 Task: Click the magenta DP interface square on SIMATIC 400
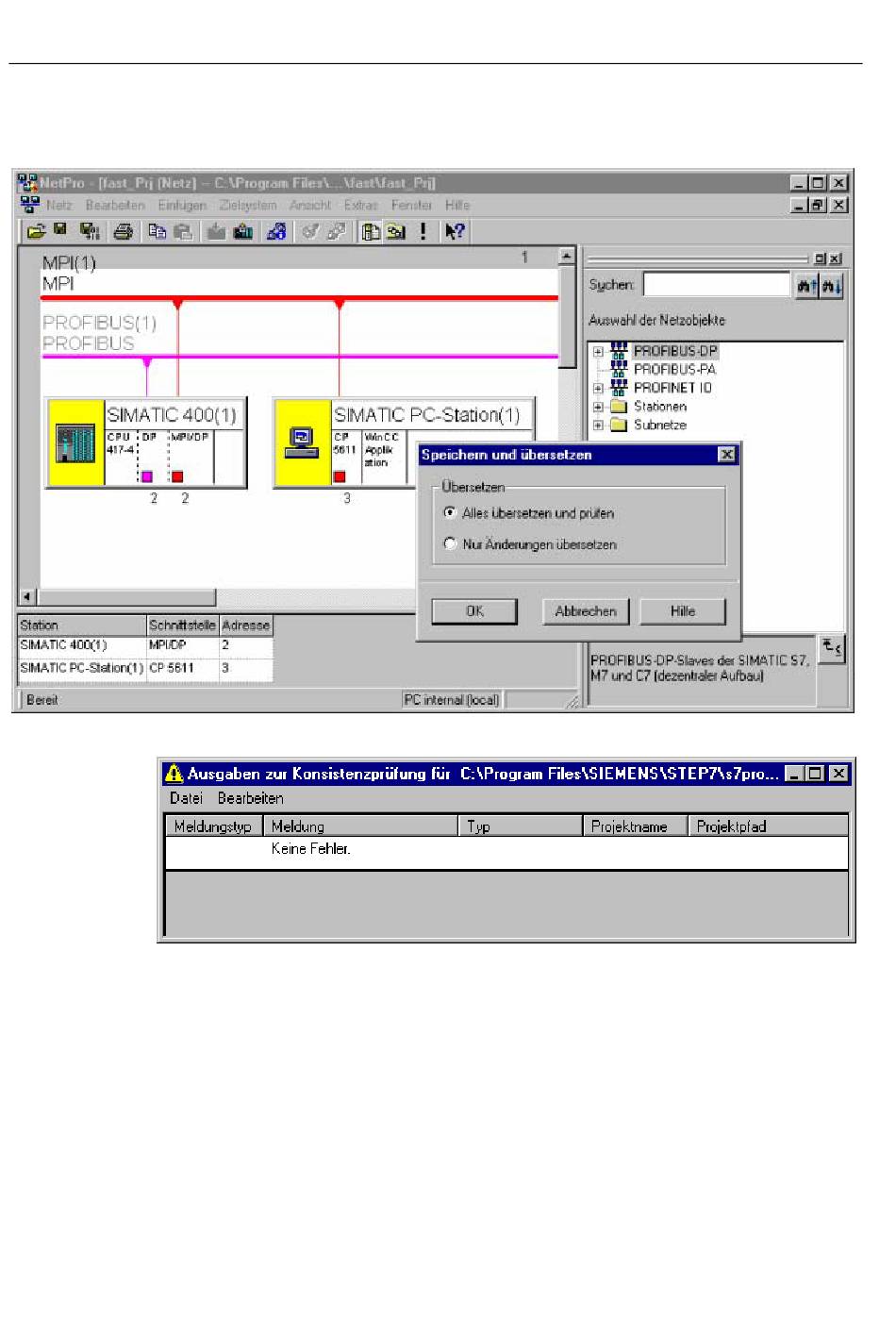pyautogui.click(x=146, y=476)
